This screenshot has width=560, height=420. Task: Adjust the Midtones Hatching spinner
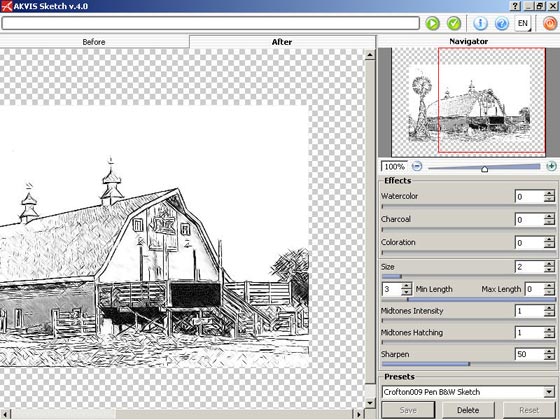(x=549, y=333)
